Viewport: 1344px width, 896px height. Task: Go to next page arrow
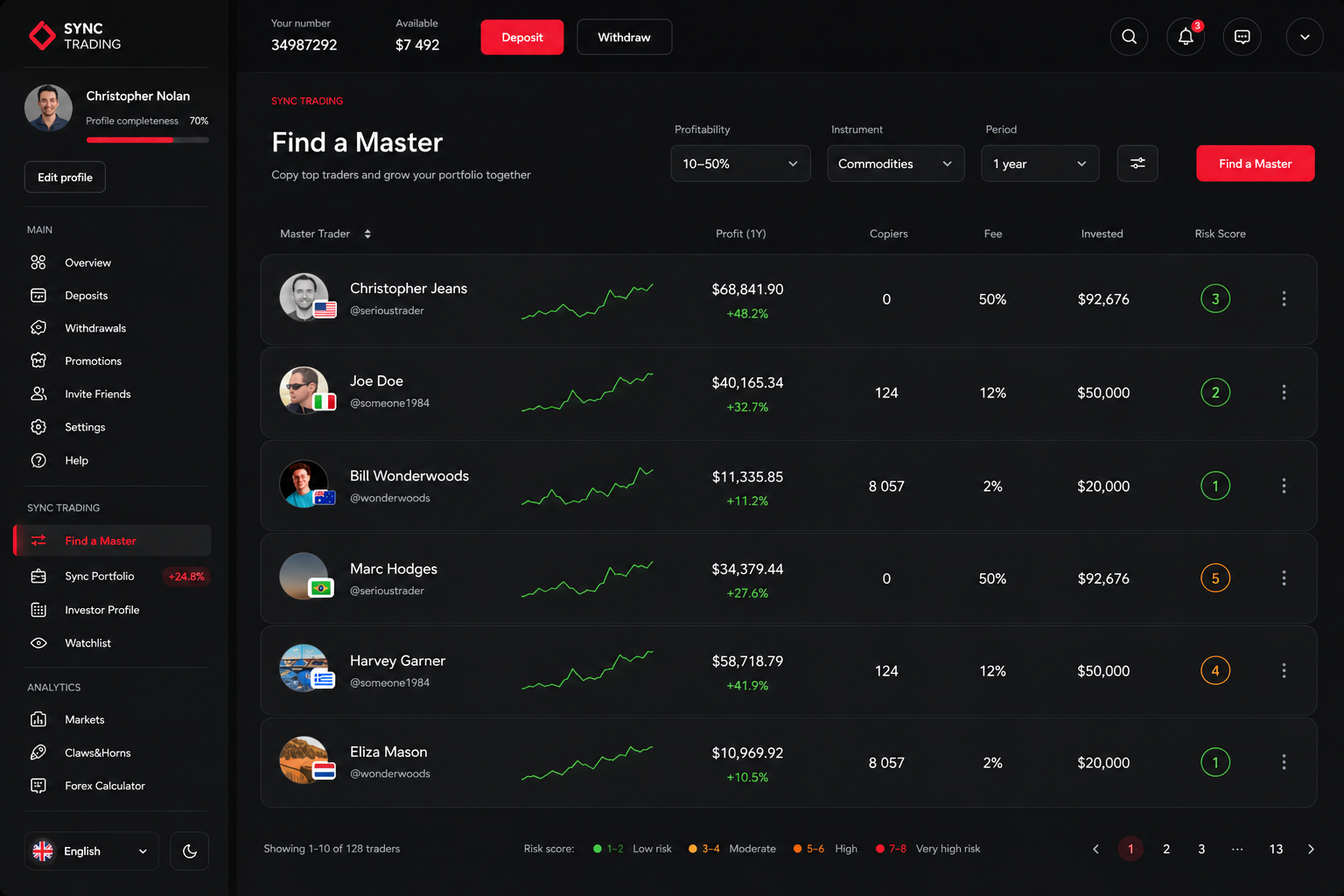point(1311,849)
